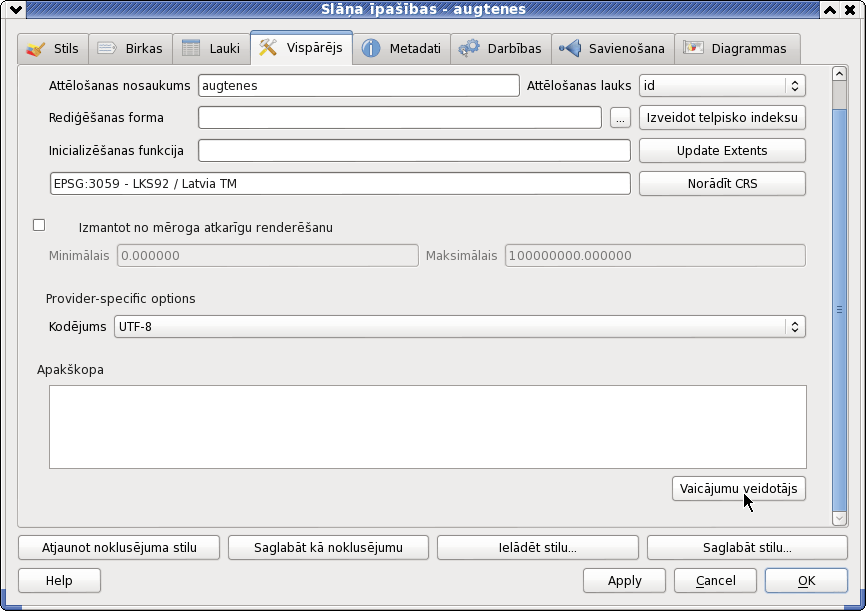Click the Saglabāt stilu... button
The height and width of the screenshot is (611, 866).
point(747,547)
